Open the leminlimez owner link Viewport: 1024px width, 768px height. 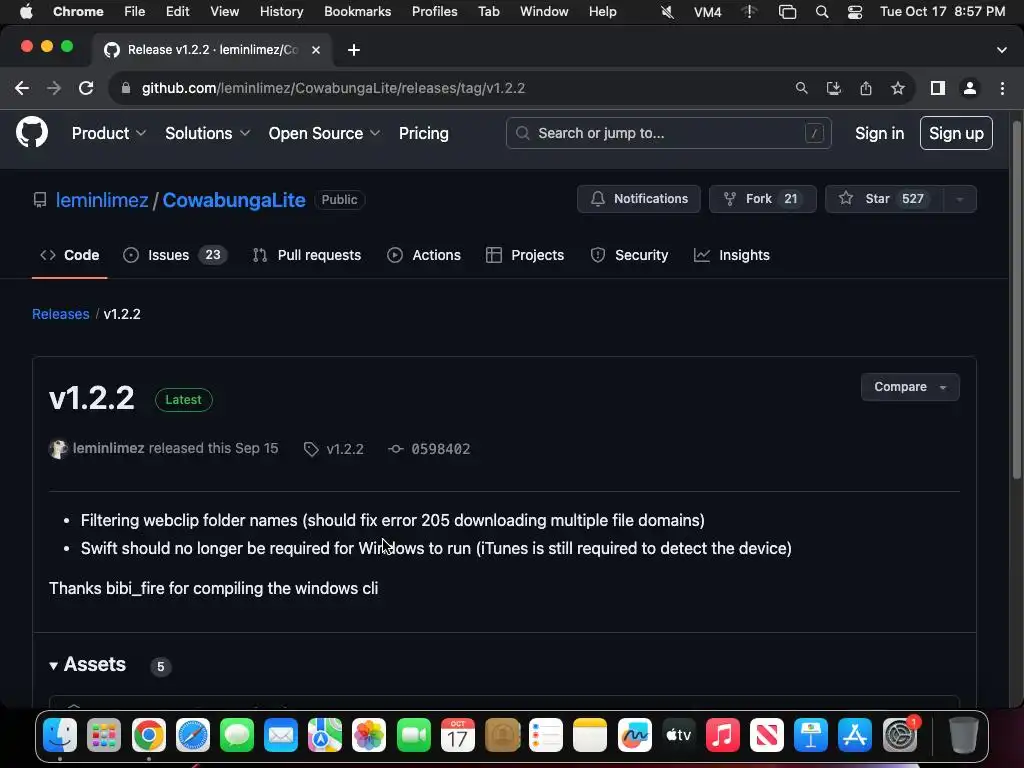click(x=102, y=200)
